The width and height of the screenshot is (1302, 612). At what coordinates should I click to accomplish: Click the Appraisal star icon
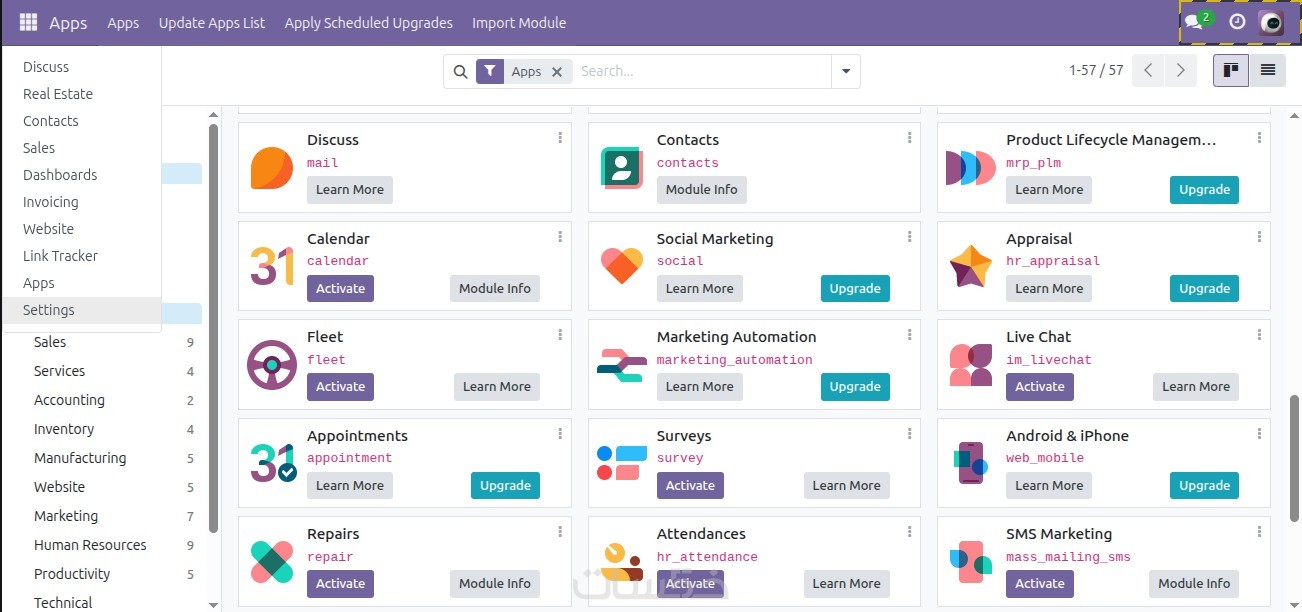970,266
